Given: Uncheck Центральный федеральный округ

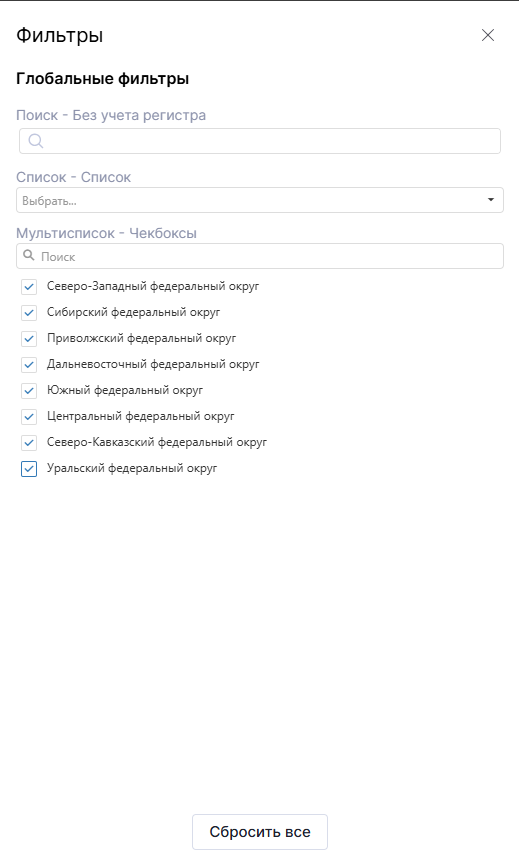Looking at the screenshot, I should (29, 417).
